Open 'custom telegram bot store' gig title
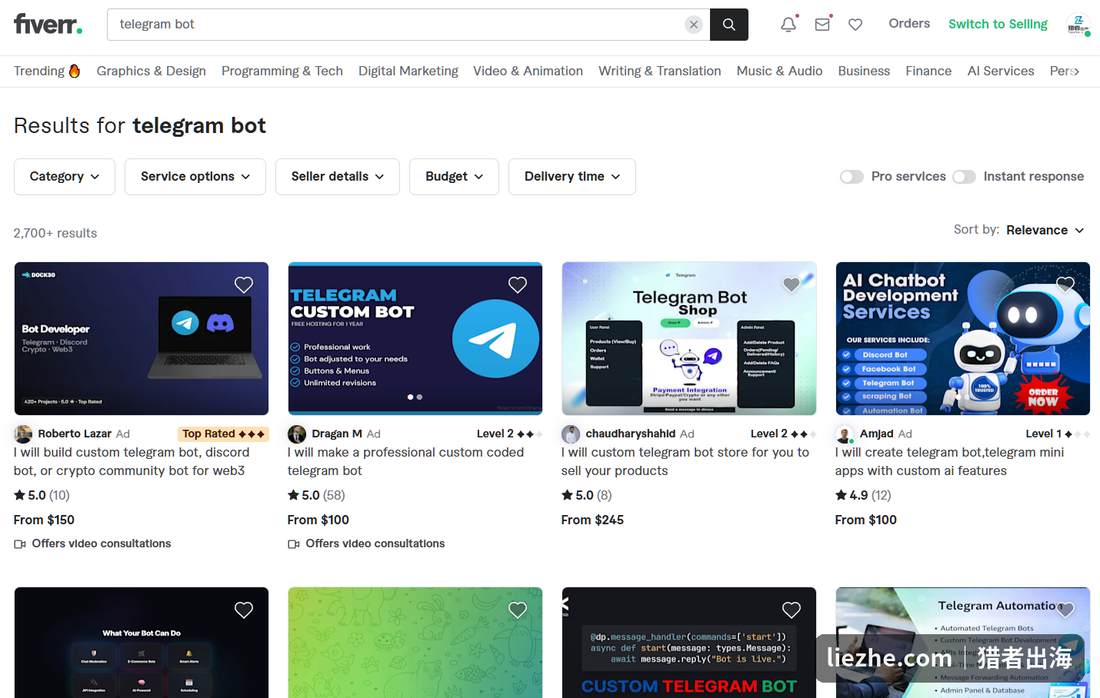The height and width of the screenshot is (698, 1100). click(x=685, y=462)
